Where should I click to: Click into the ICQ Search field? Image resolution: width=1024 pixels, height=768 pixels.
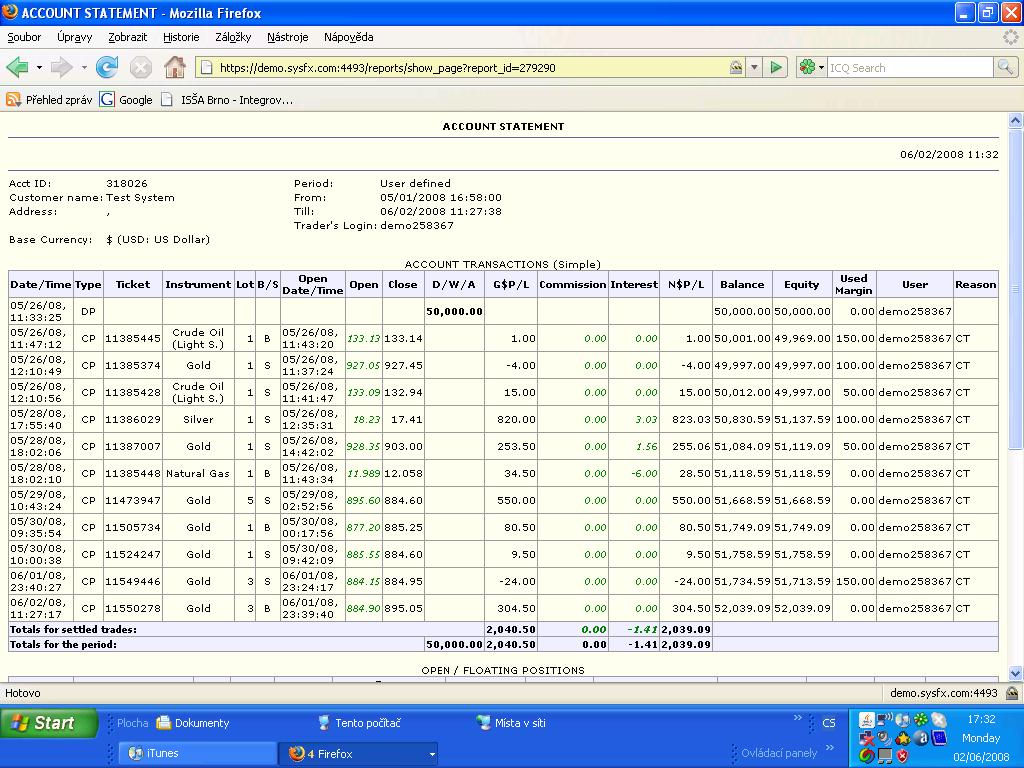pos(908,67)
